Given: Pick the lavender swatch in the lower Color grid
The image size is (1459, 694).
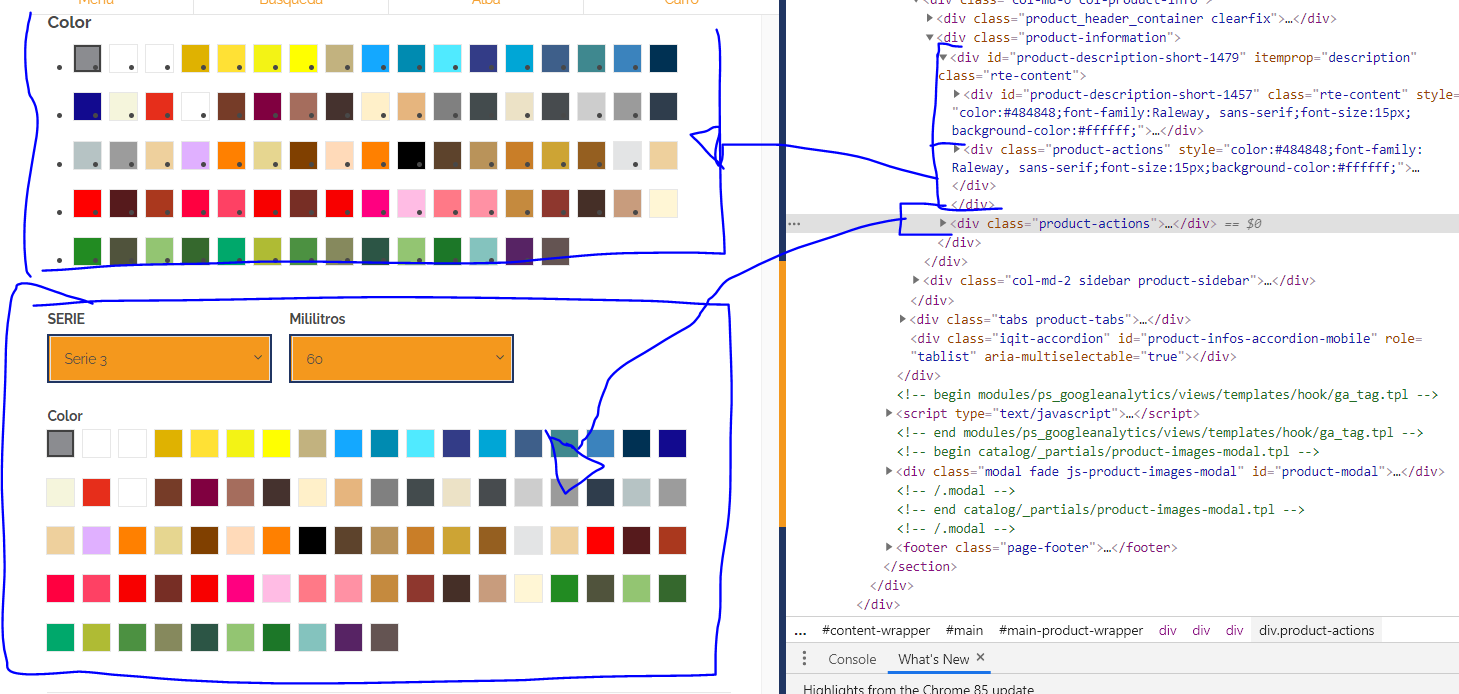Looking at the screenshot, I should (x=97, y=540).
